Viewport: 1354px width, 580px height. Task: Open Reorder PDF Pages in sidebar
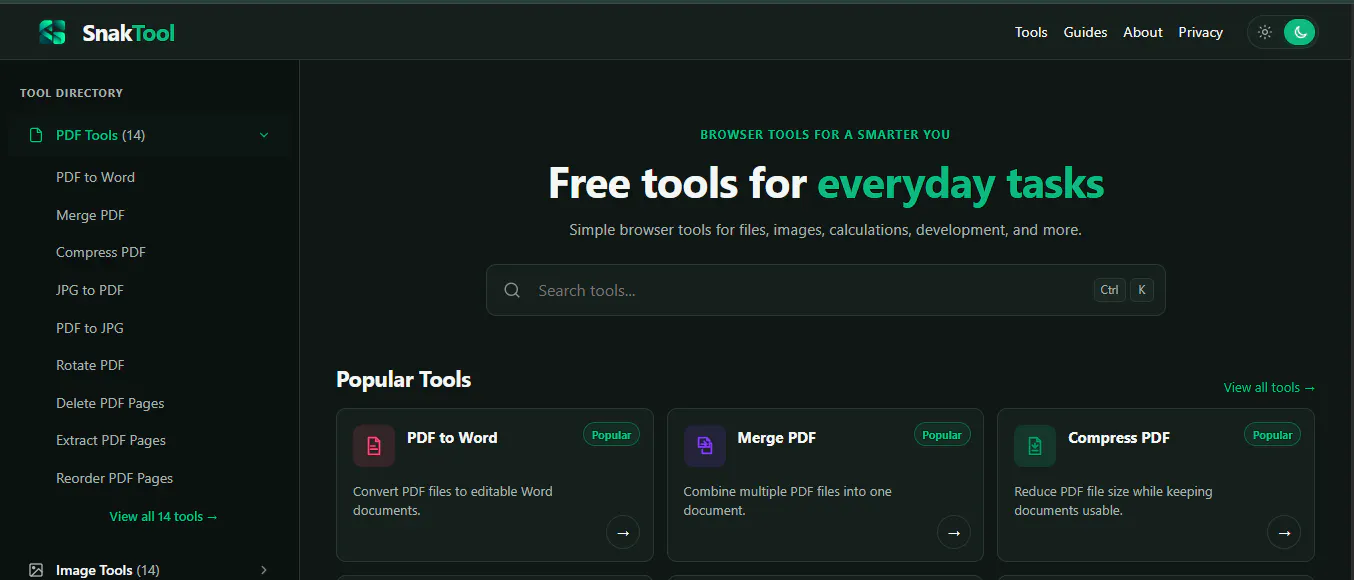point(114,478)
